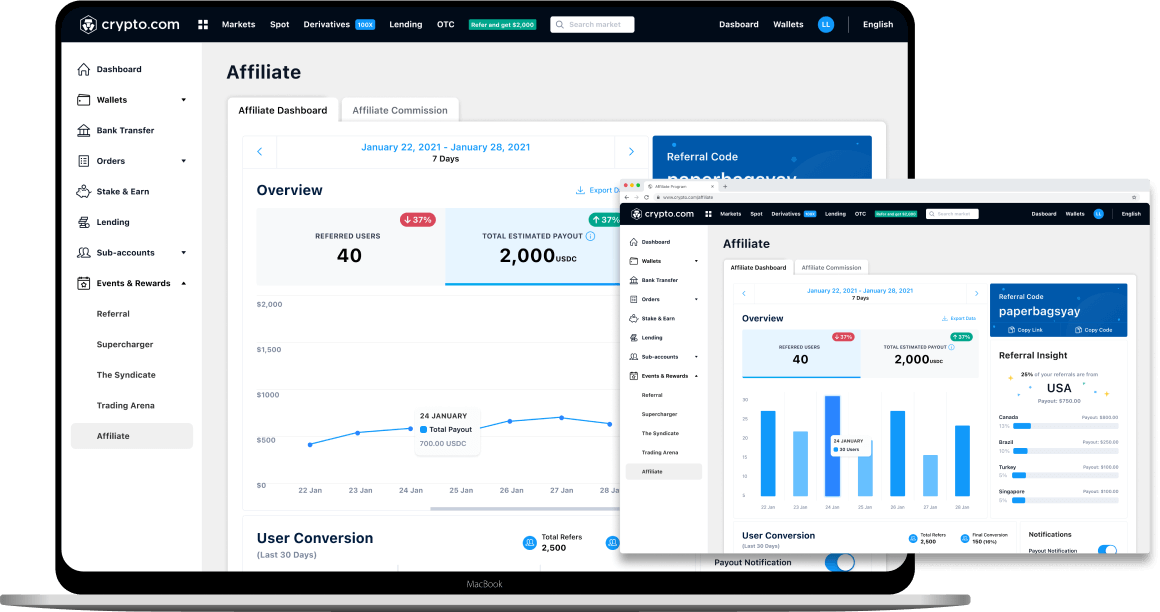Open Affiliate Commission tab in front browser window

point(831,268)
